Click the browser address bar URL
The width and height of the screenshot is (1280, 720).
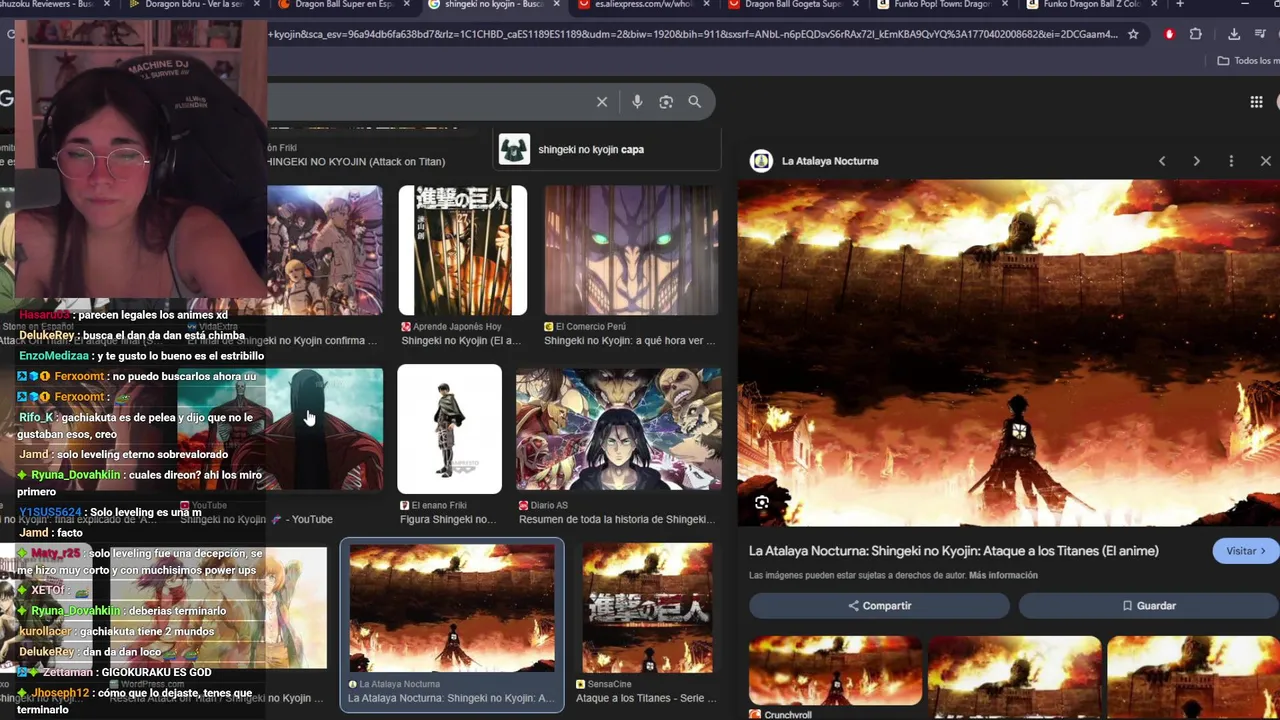point(693,34)
